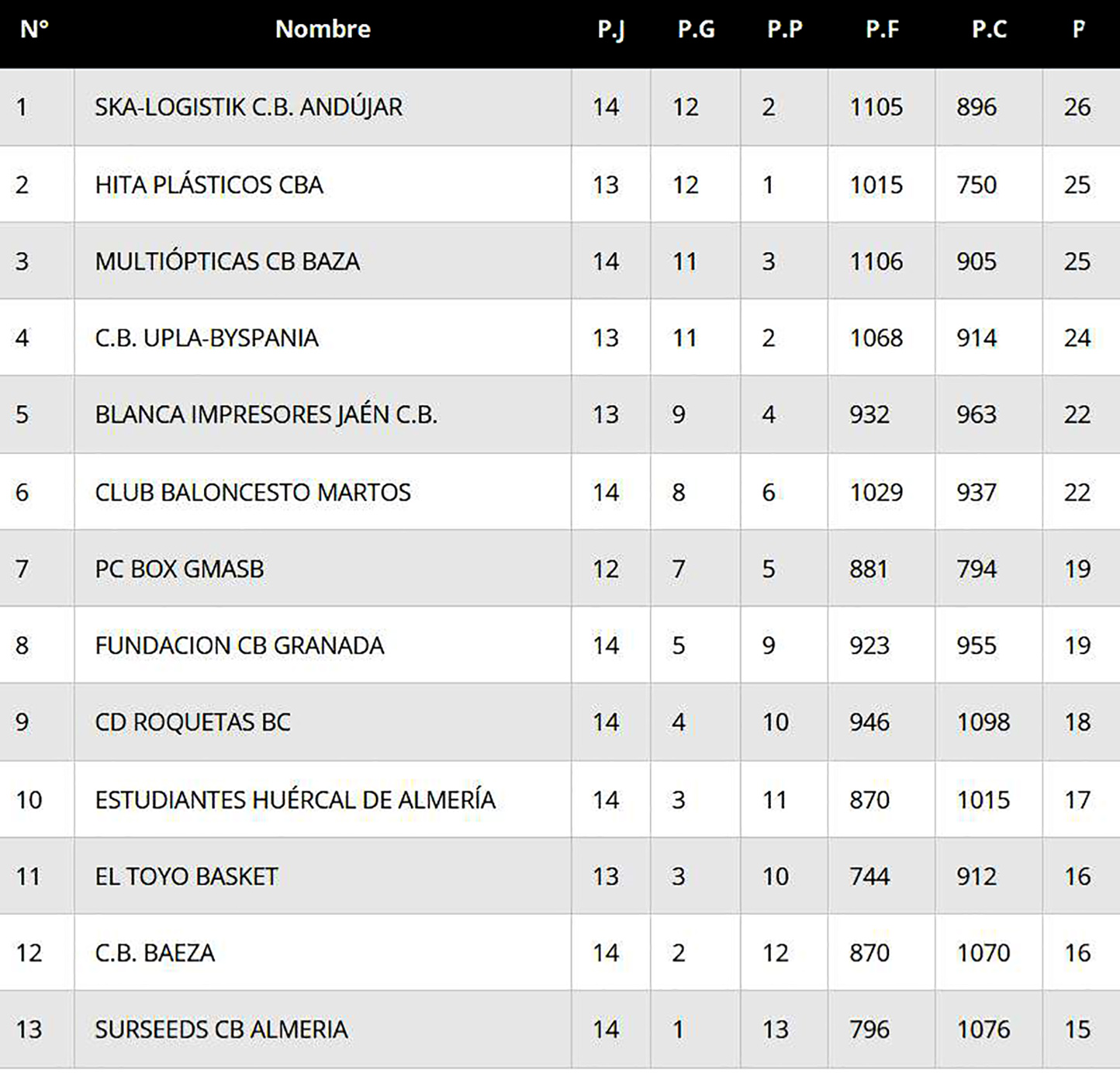The height and width of the screenshot is (1073, 1120).
Task: Select team SKA-LOGISTIK C.B. ANDÚJAR
Action: pos(248,107)
